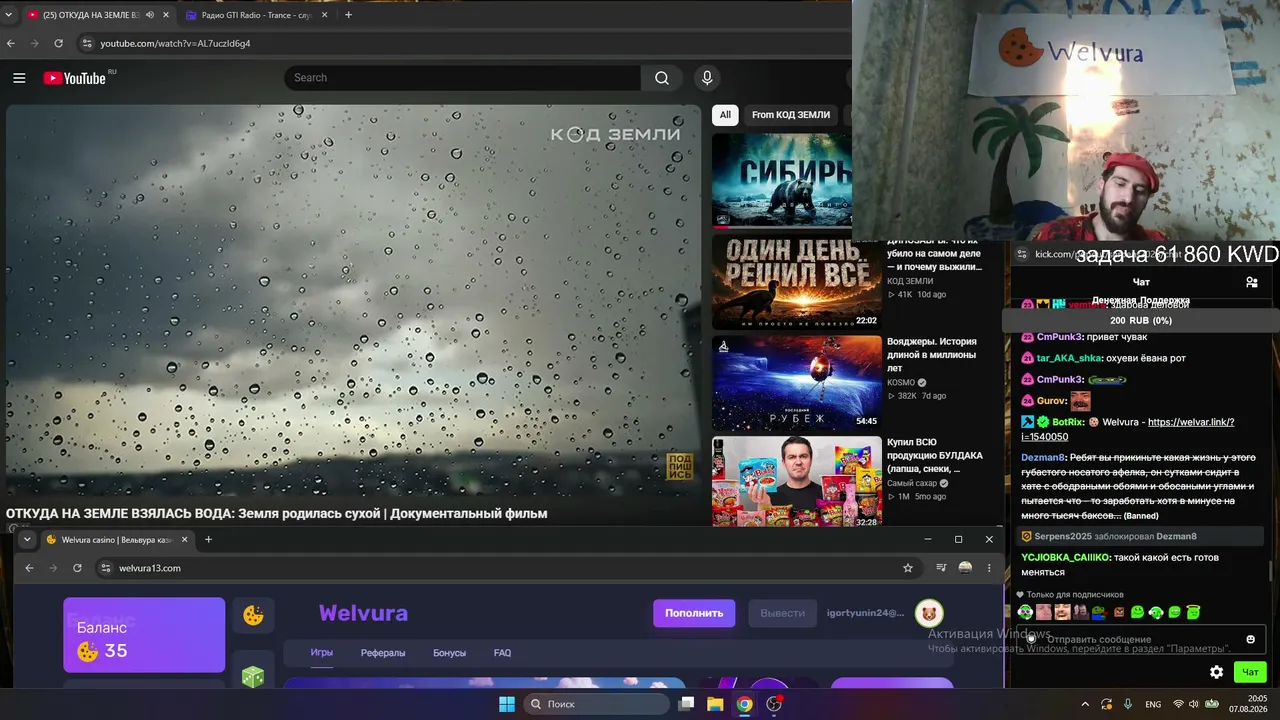Reload the YouTube page

[x=58, y=43]
